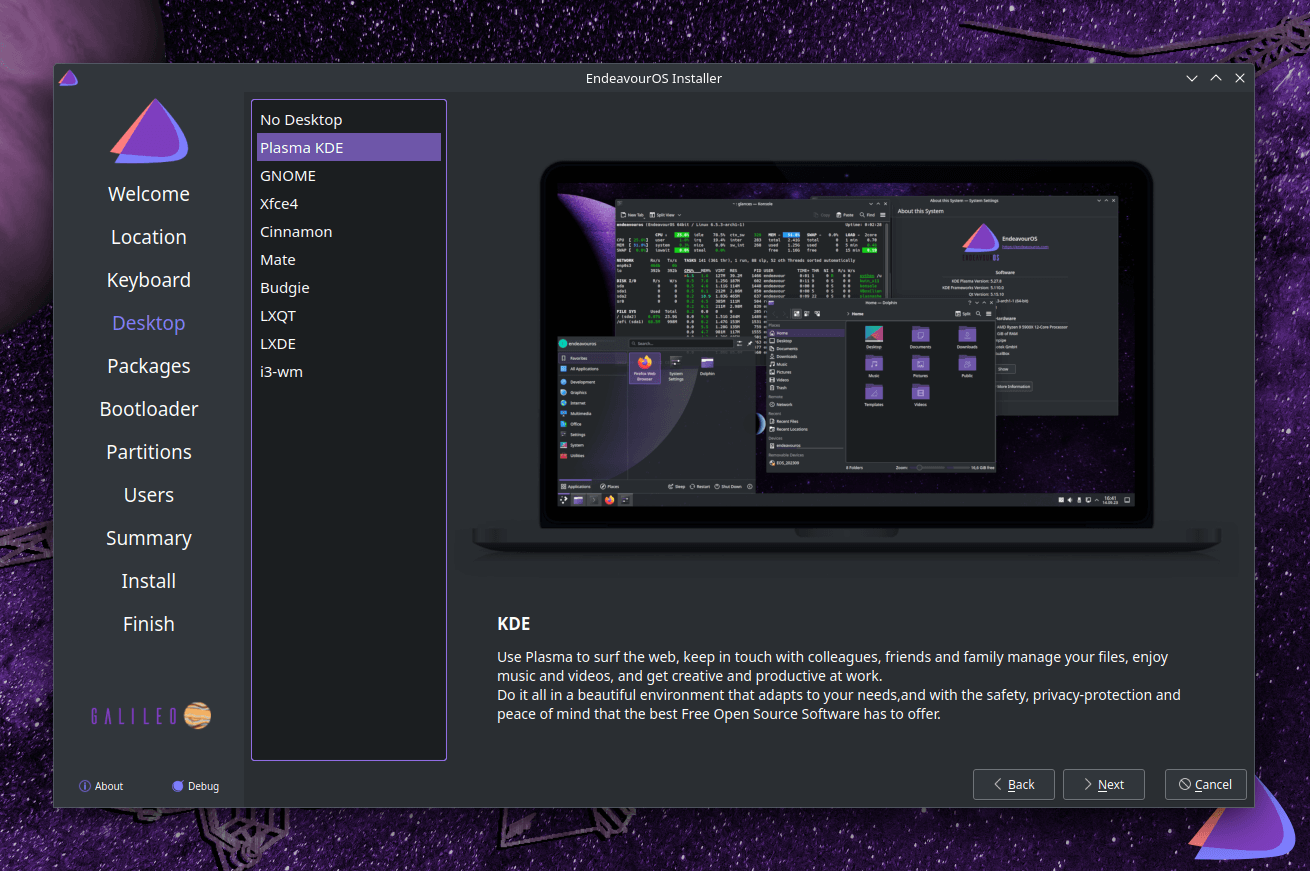The width and height of the screenshot is (1310, 871).
Task: Open the Partitions step in the sidebar
Action: coord(148,451)
